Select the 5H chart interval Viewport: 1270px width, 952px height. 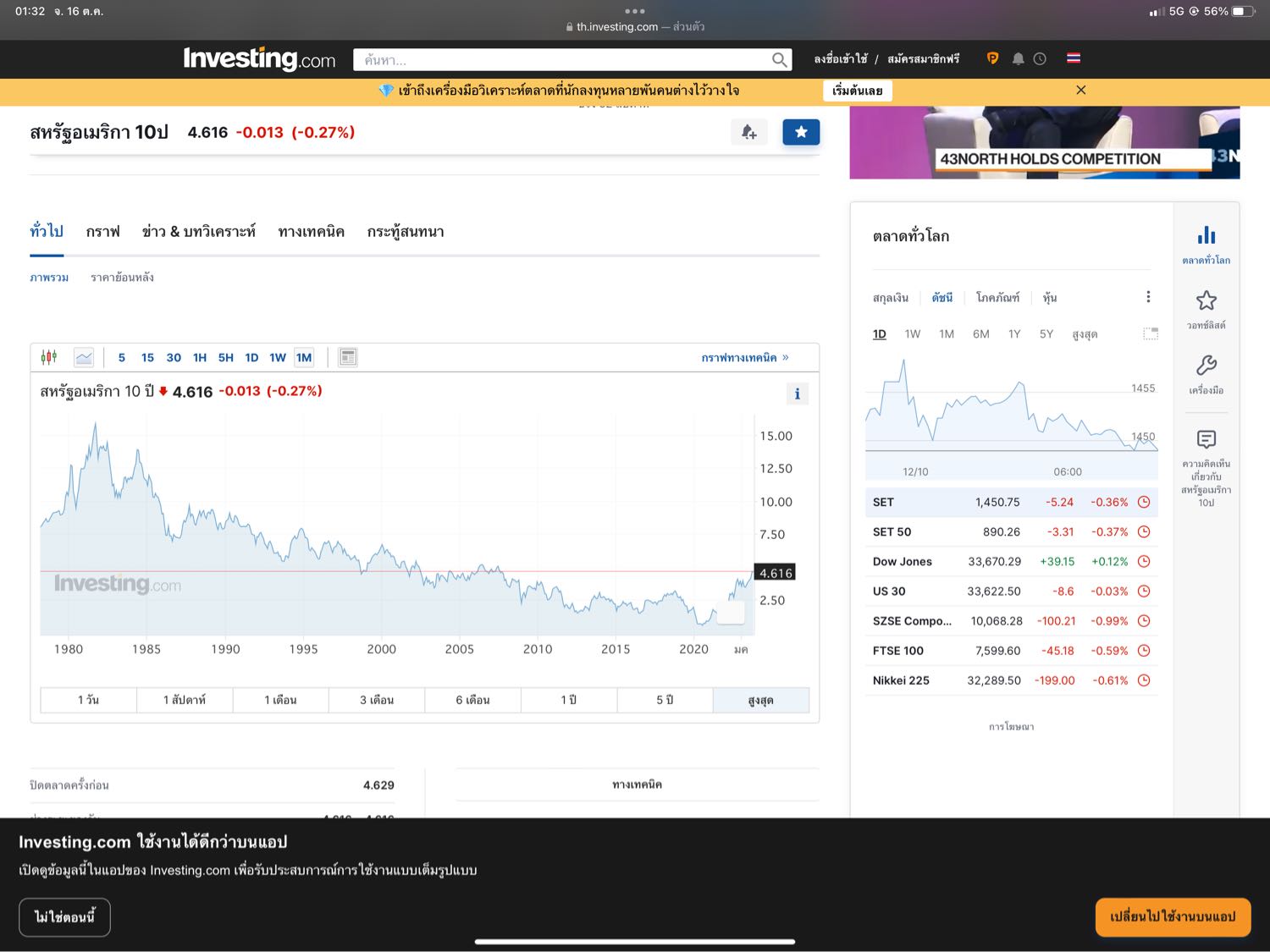[226, 358]
